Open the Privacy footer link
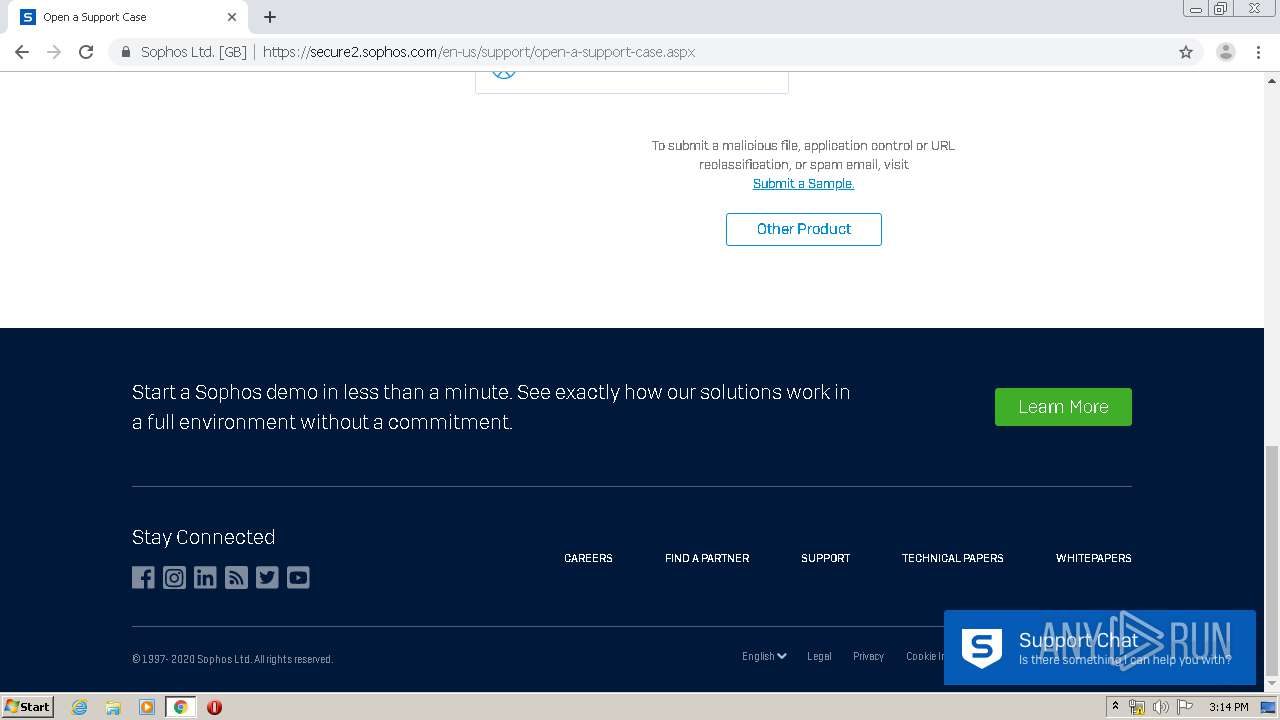Viewport: 1280px width, 720px height. point(868,656)
